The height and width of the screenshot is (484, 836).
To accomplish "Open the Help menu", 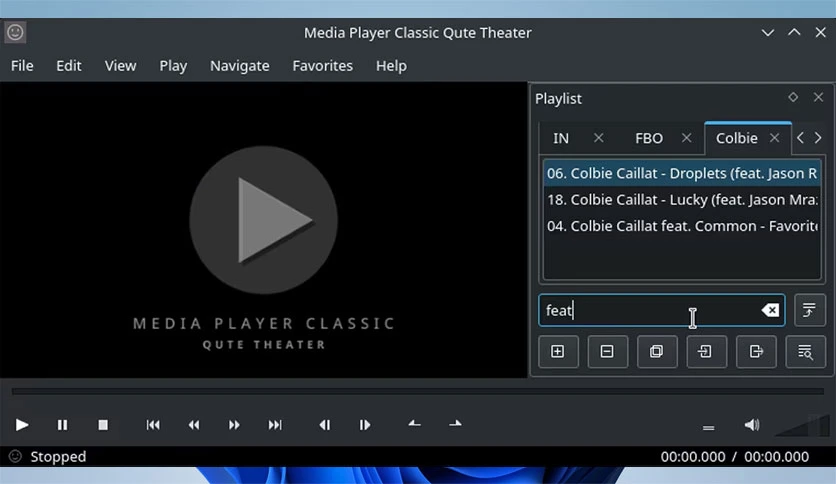I will [x=391, y=66].
